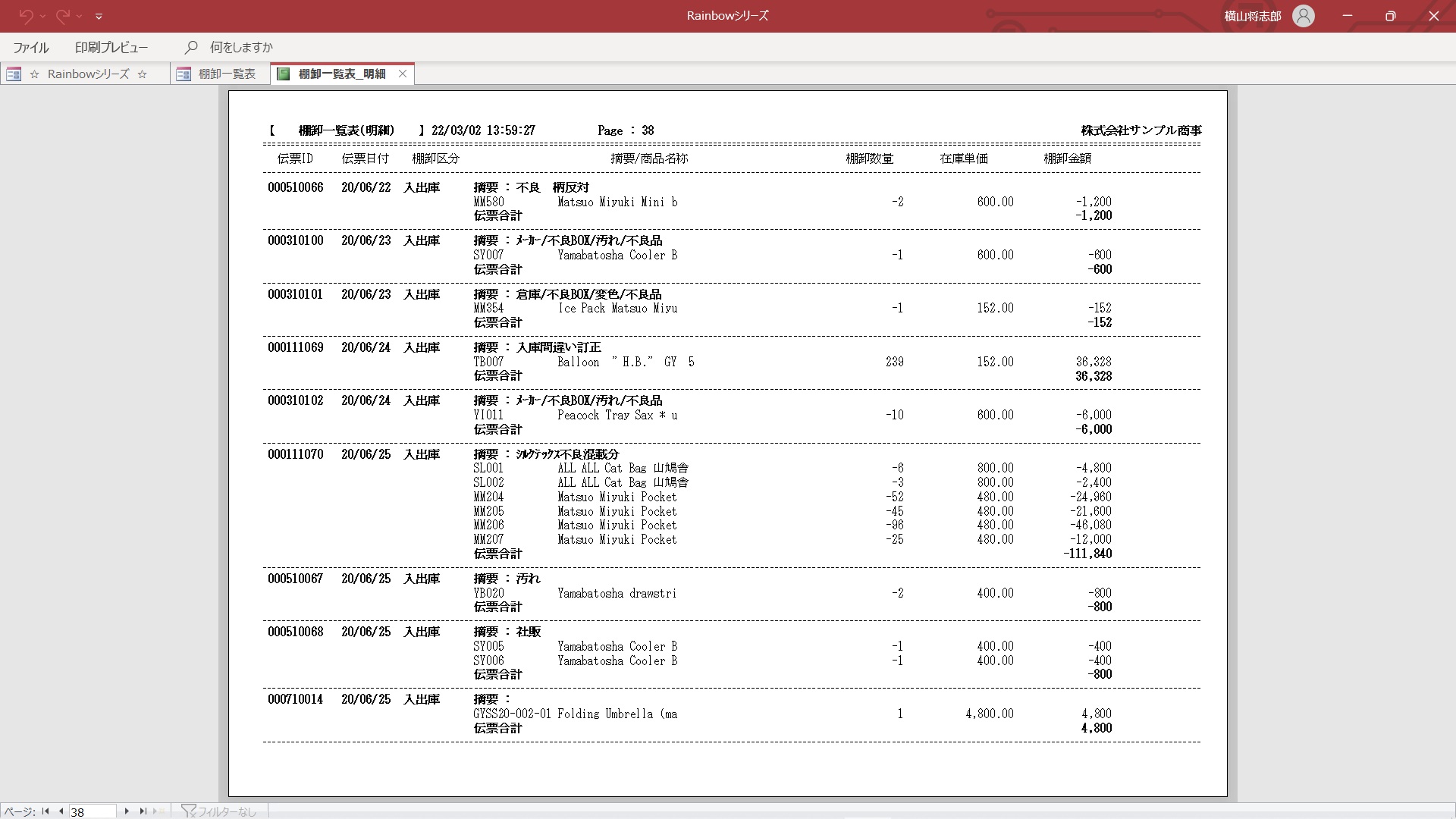The image size is (1456, 819).
Task: Jump to the last page
Action: 143,811
